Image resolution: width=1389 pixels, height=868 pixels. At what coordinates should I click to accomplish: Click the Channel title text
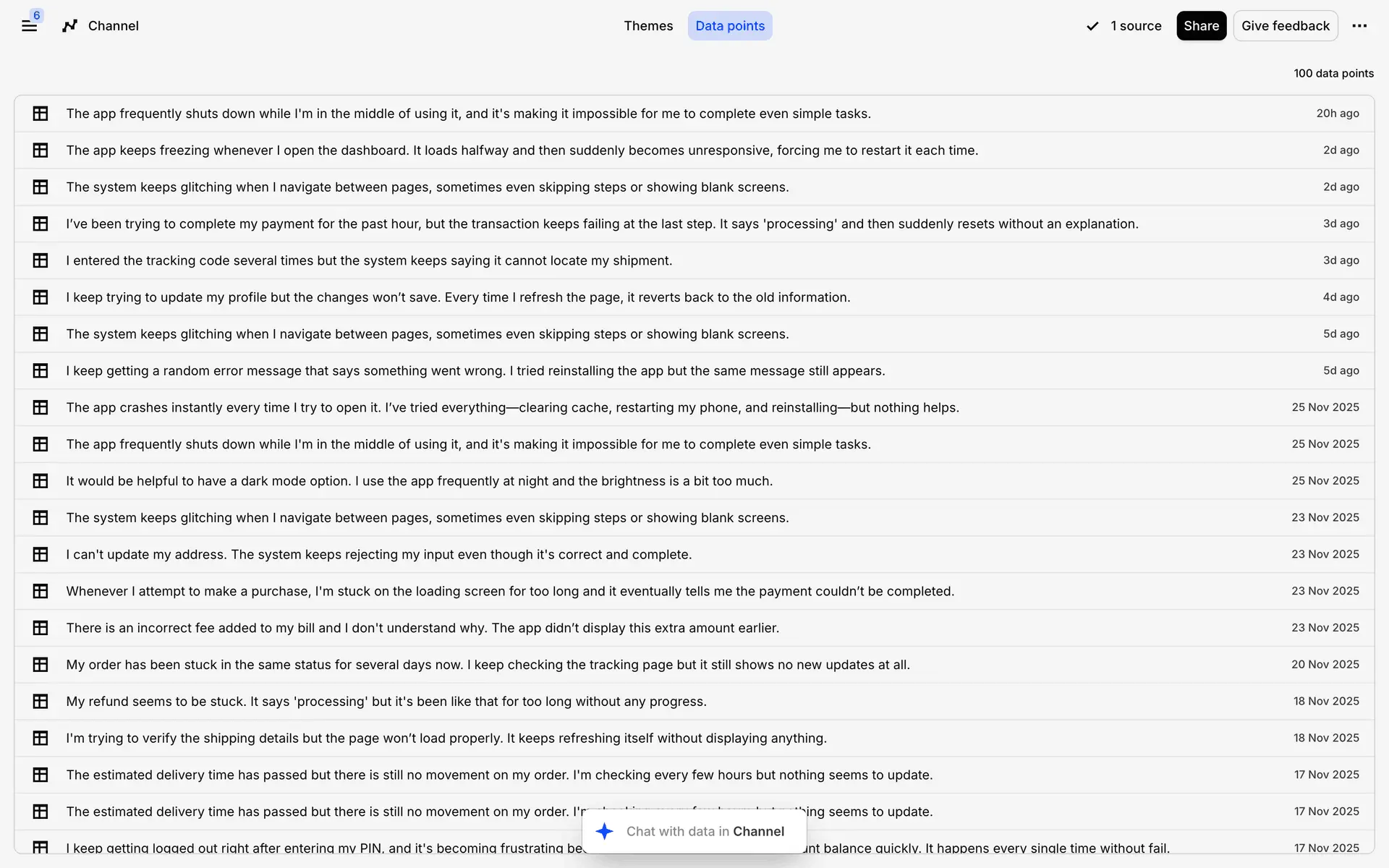point(113,26)
